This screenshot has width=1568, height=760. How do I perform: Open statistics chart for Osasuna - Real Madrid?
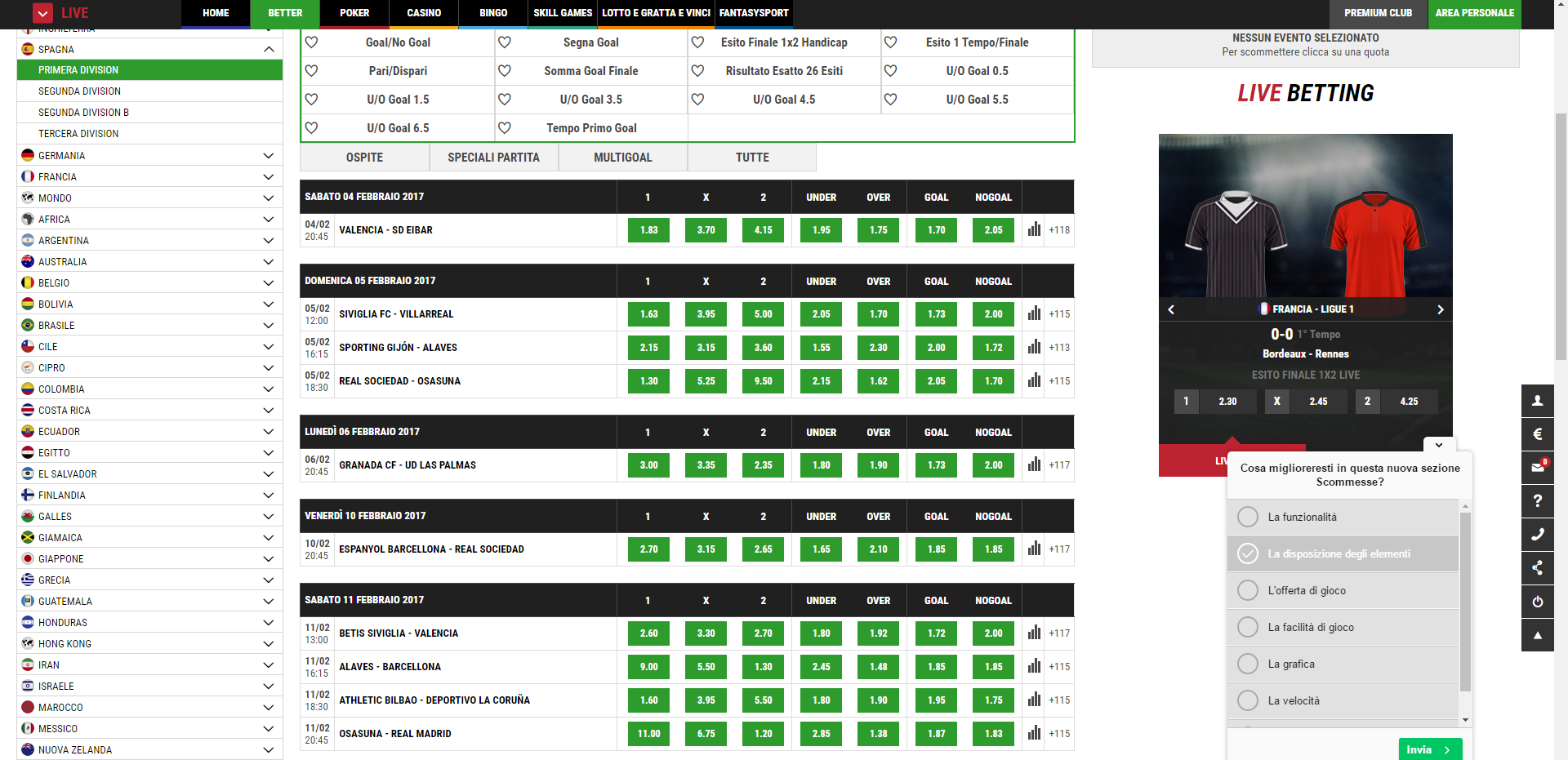click(1034, 733)
